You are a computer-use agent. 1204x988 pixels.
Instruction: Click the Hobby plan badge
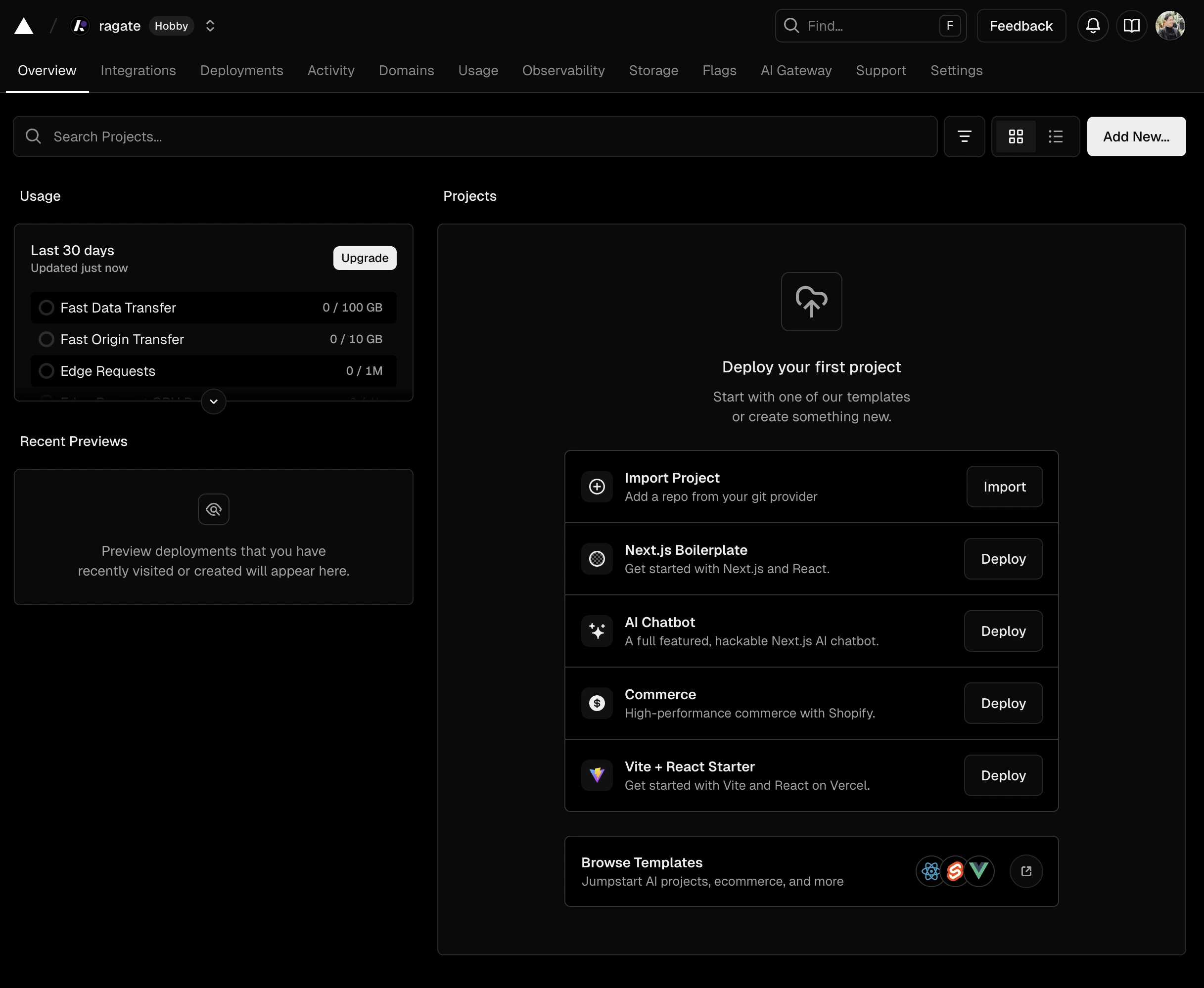[x=171, y=26]
